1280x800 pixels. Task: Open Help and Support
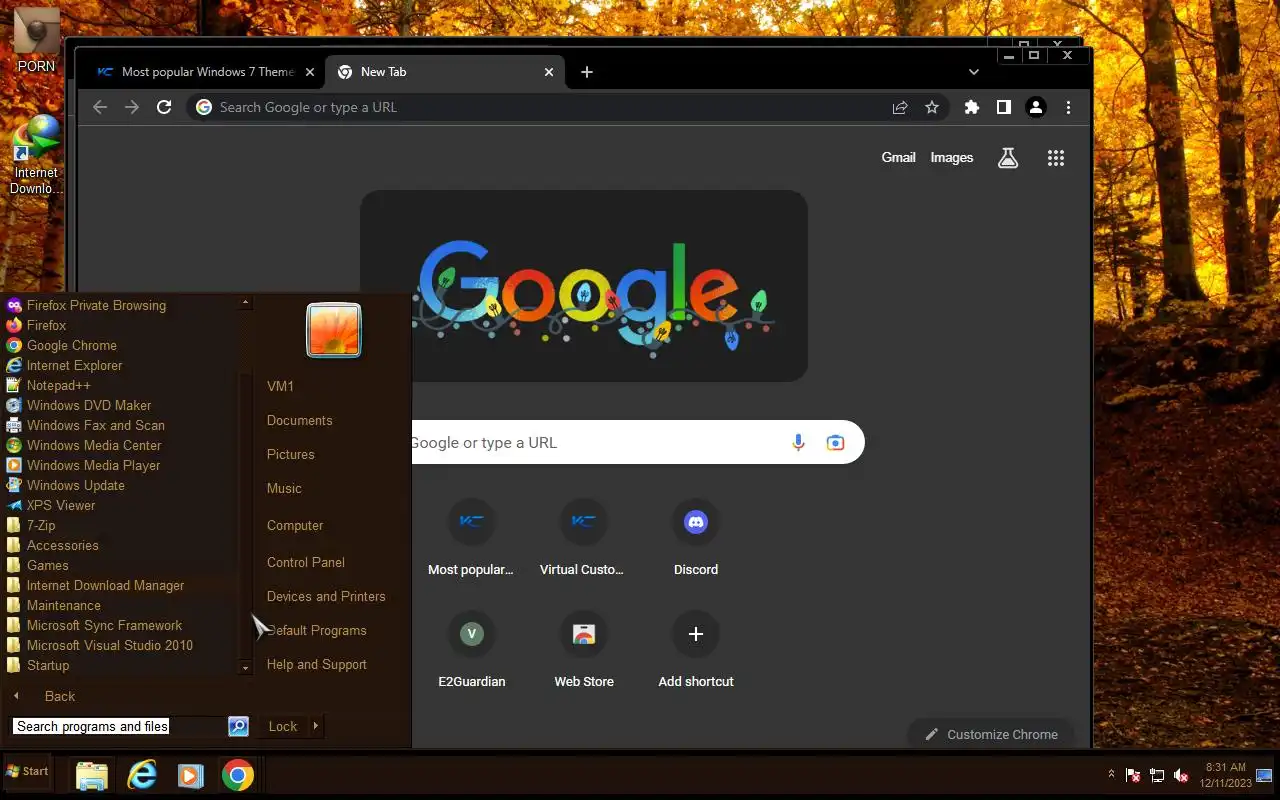317,664
